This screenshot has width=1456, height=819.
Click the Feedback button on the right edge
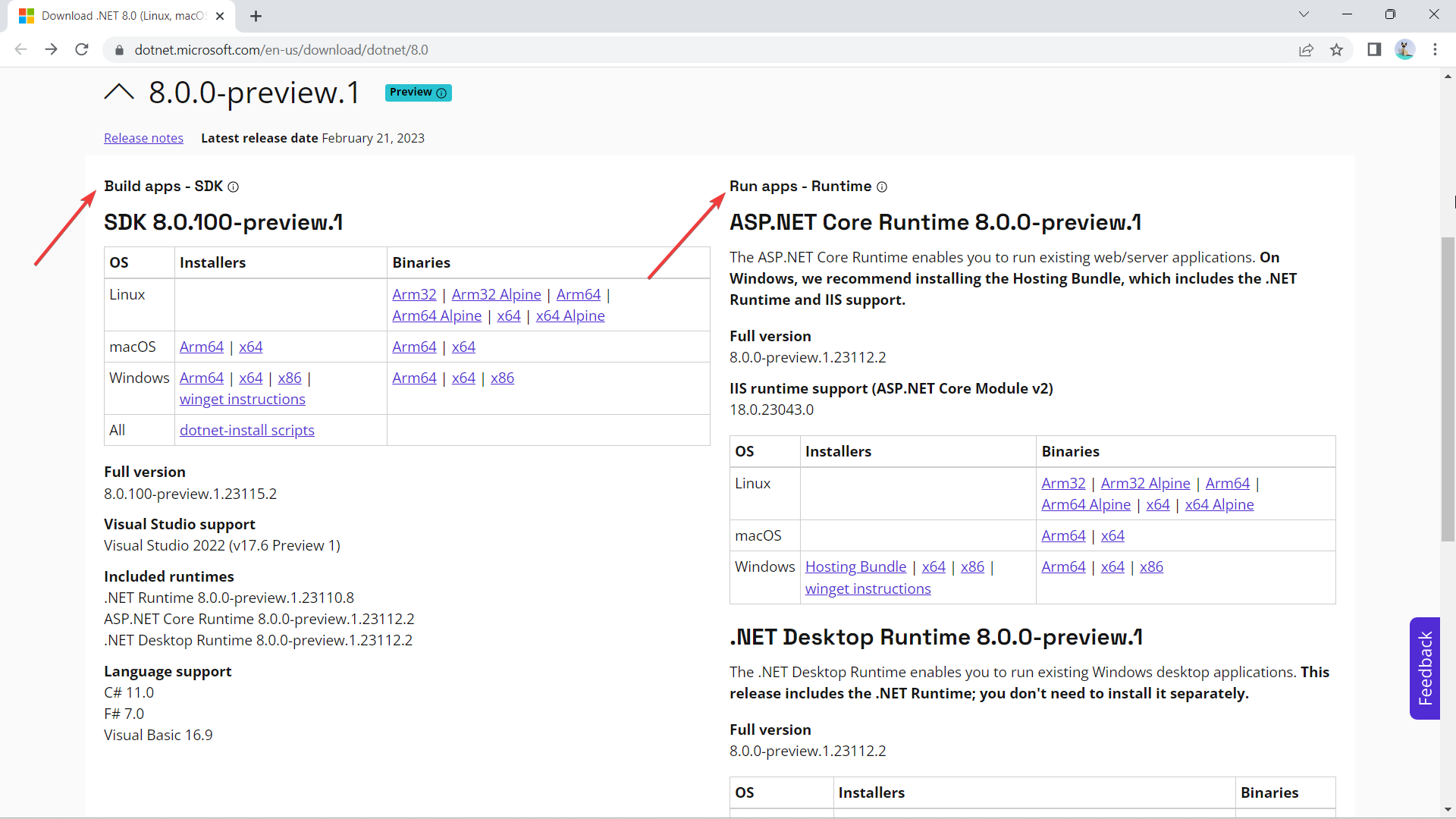[x=1425, y=668]
